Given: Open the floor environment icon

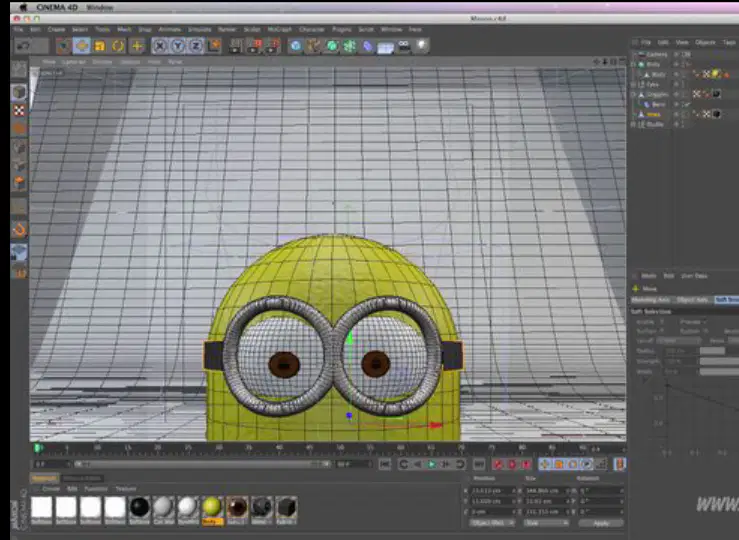Looking at the screenshot, I should tap(386, 47).
